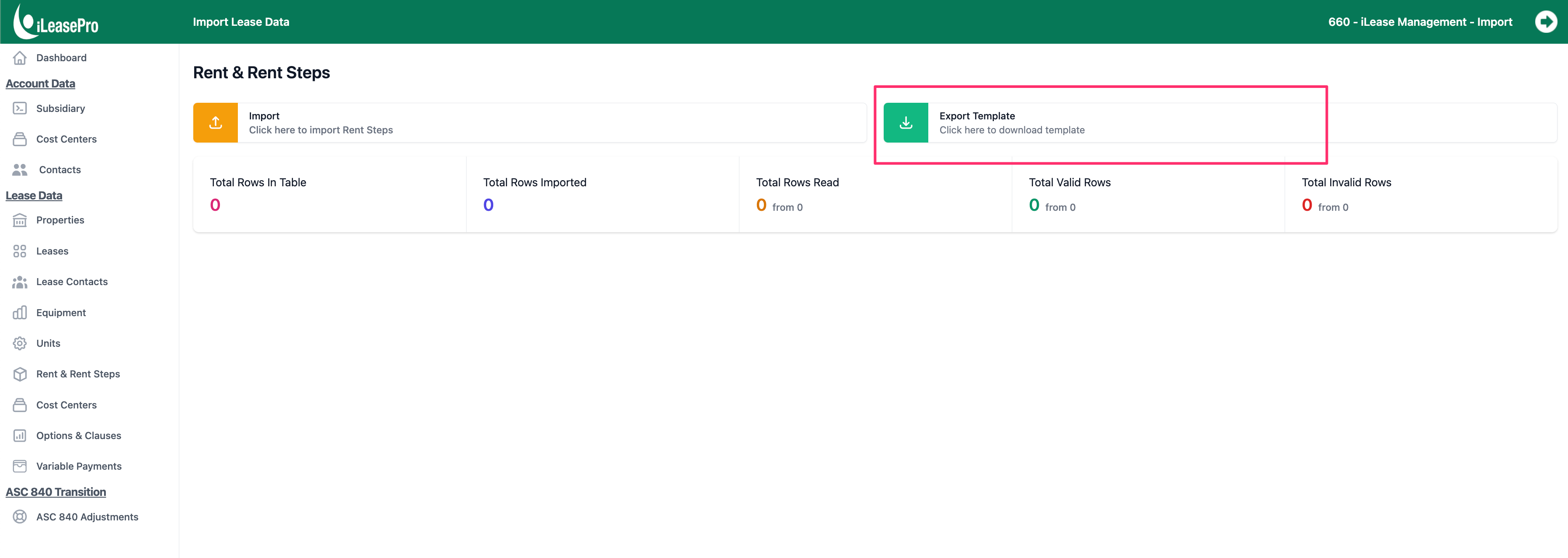Open the Lease Contacts menu item

(x=72, y=282)
